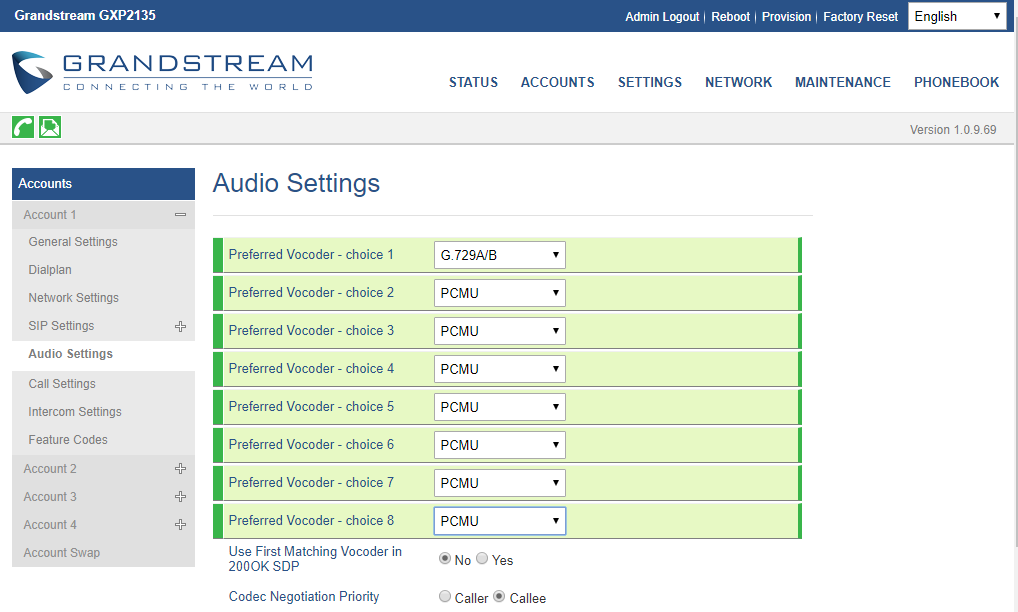This screenshot has height=612, width=1018.
Task: Expand SIP Settings using its plus icon
Action: pos(181,325)
